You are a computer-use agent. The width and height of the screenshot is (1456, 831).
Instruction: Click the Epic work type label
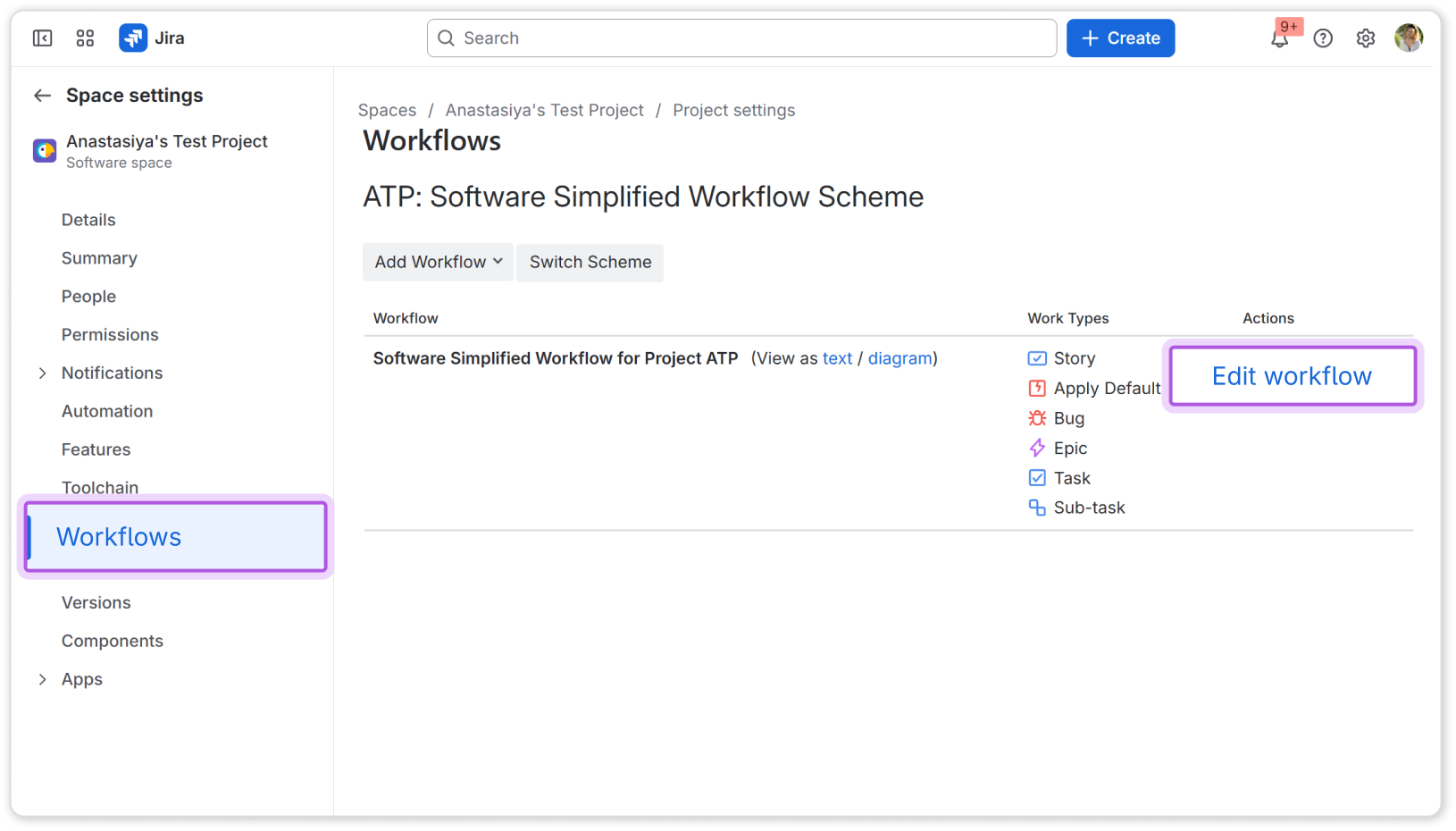click(x=1070, y=449)
